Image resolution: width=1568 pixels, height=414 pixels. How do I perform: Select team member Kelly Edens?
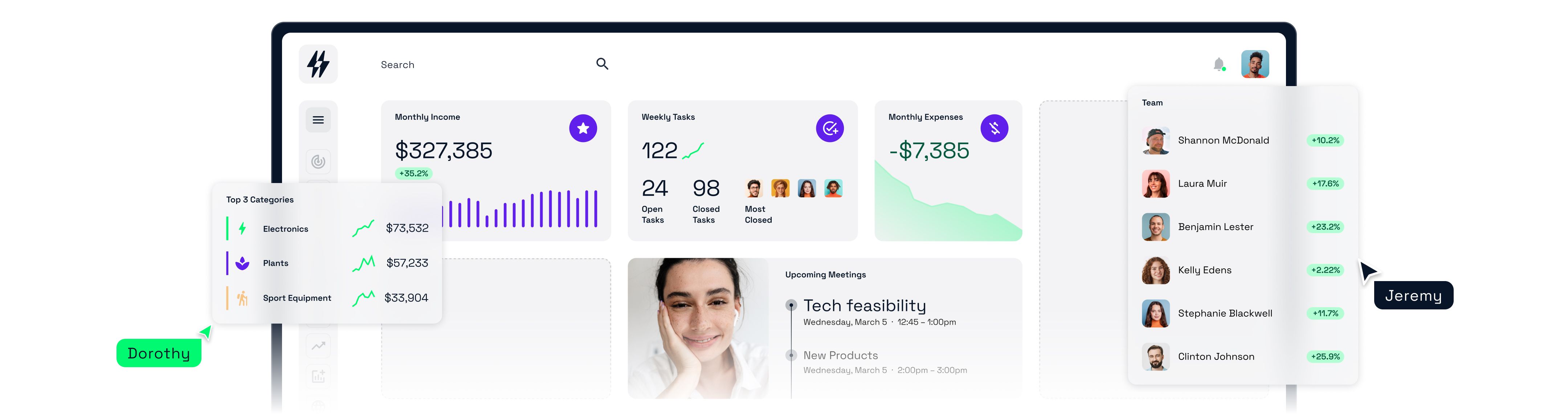point(1205,270)
